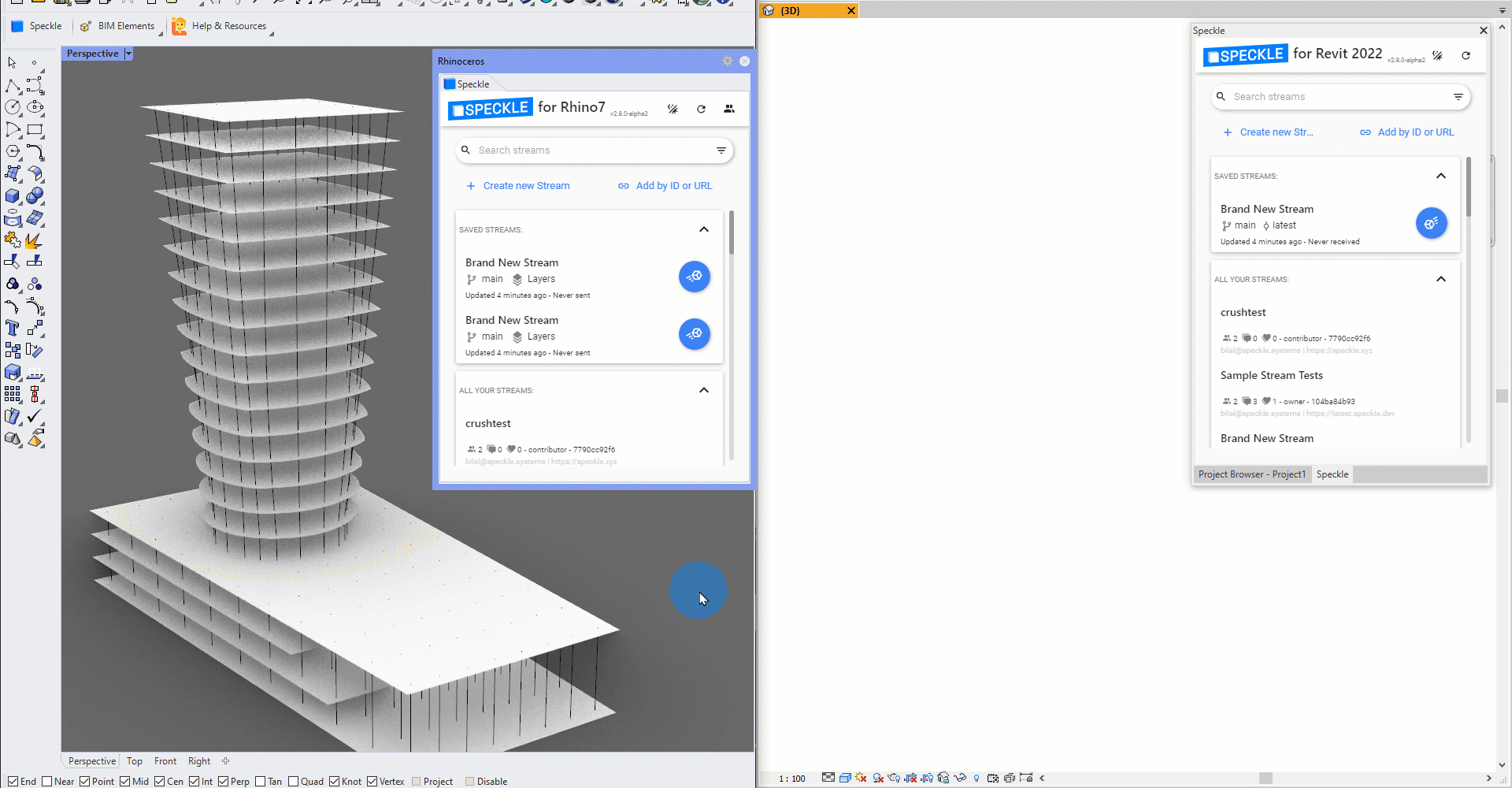Toggle Perp object snap
Image resolution: width=1512 pixels, height=788 pixels.
tap(233, 782)
